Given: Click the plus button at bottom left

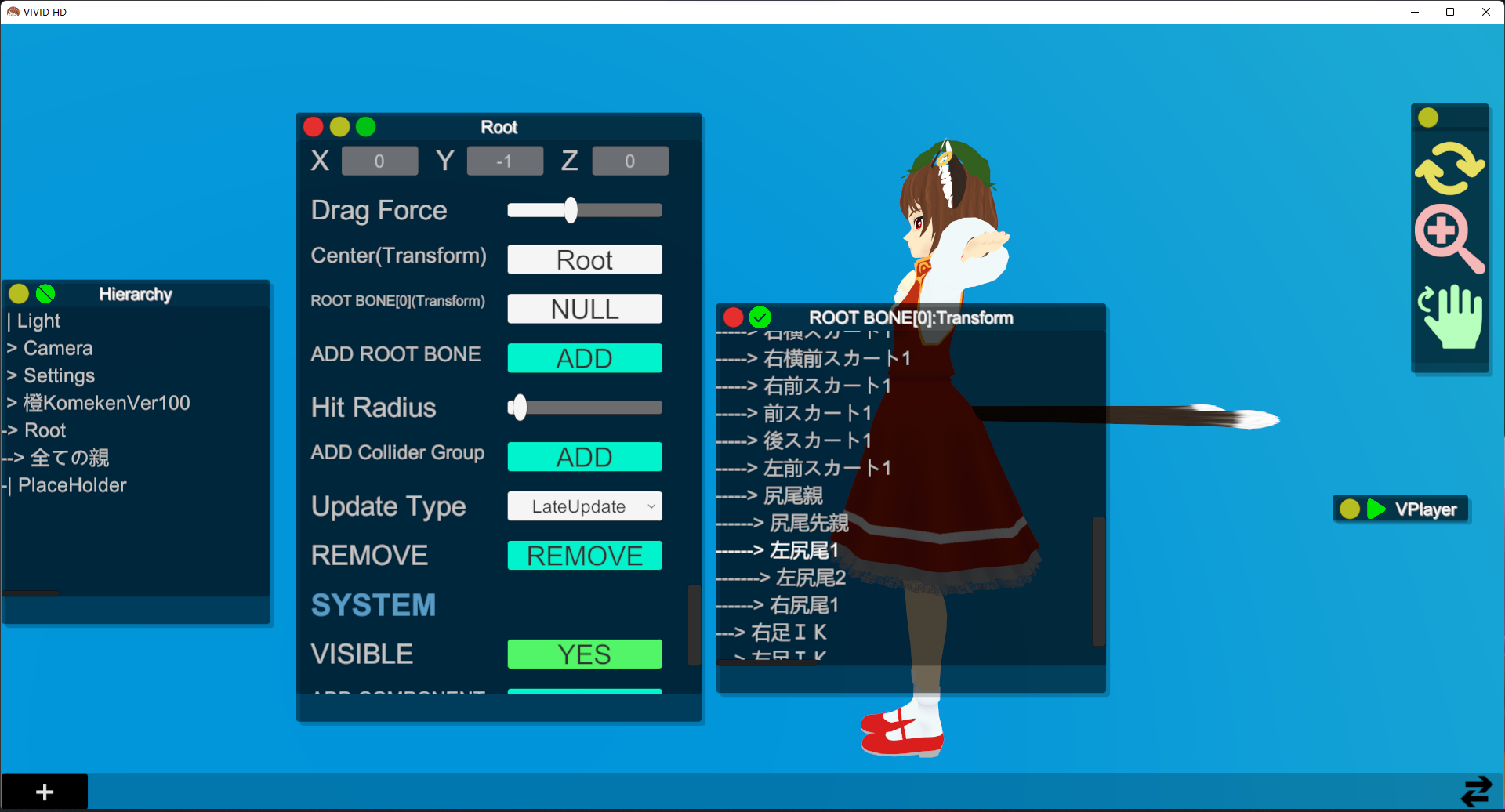Looking at the screenshot, I should point(45,792).
